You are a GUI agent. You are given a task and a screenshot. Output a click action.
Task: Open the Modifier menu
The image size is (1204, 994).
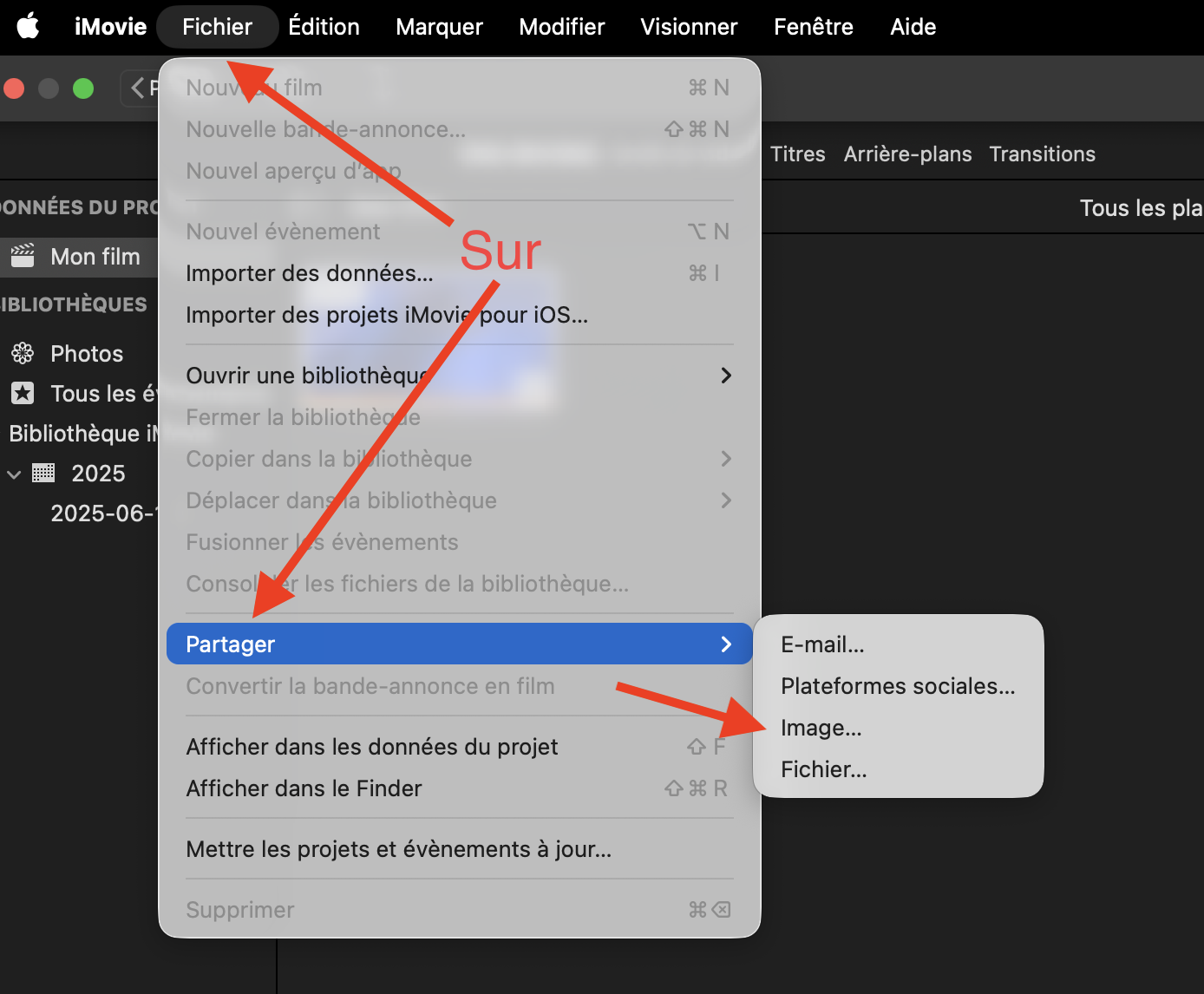562,27
